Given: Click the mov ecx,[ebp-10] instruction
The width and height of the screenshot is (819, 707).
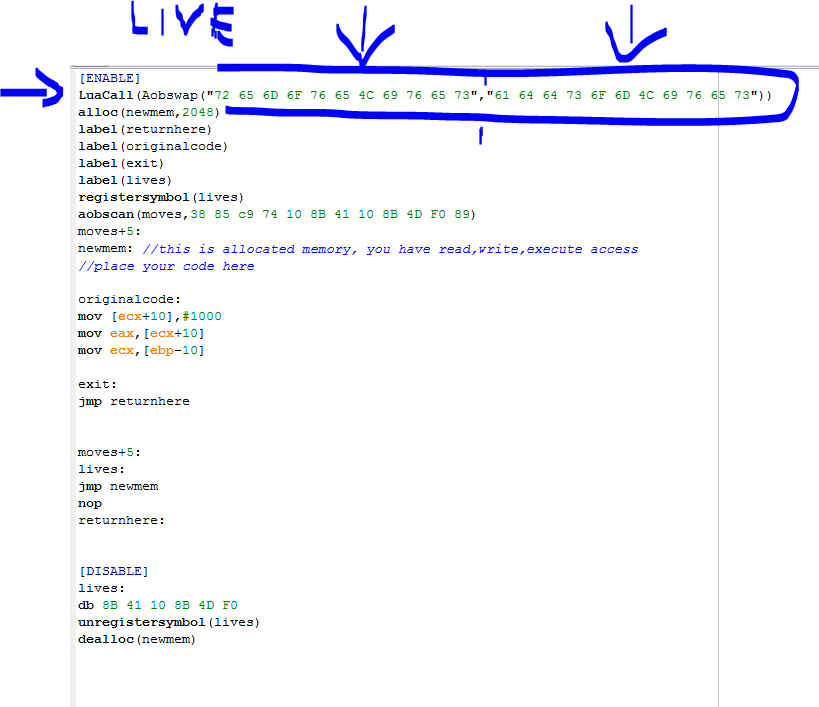Looking at the screenshot, I should tap(141, 350).
